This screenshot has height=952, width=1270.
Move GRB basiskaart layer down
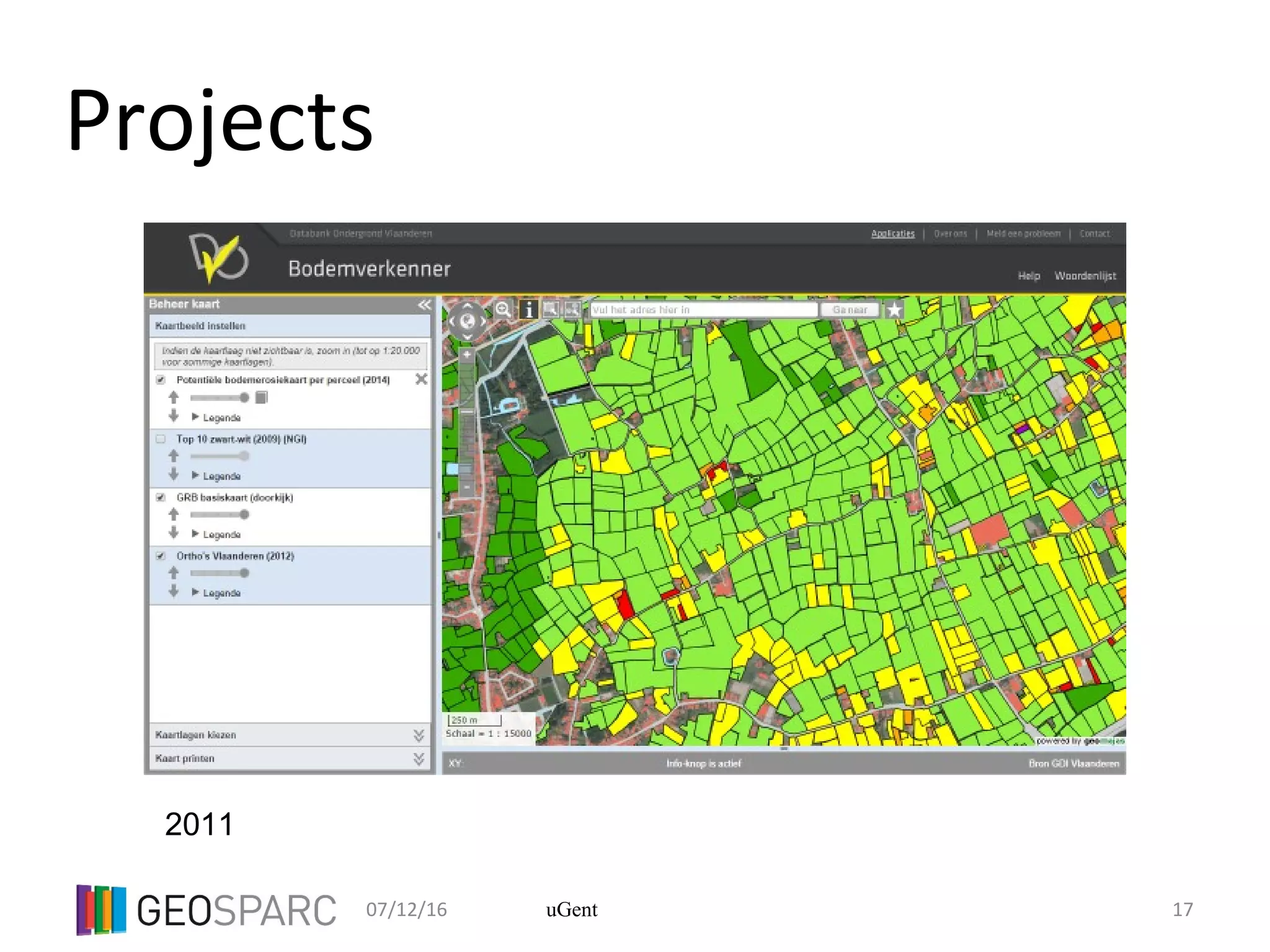pyautogui.click(x=174, y=533)
